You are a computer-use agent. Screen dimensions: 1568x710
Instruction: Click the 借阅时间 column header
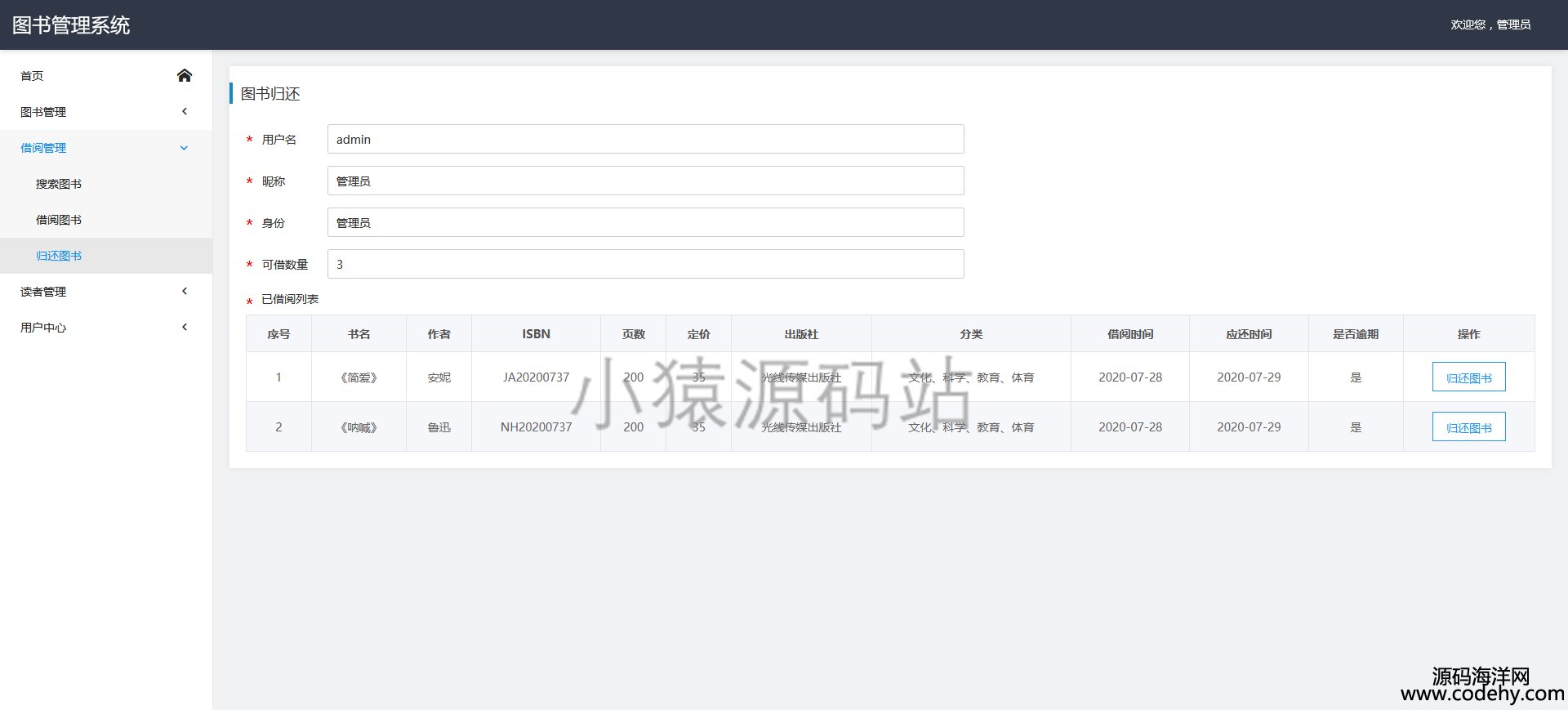pyautogui.click(x=1130, y=334)
